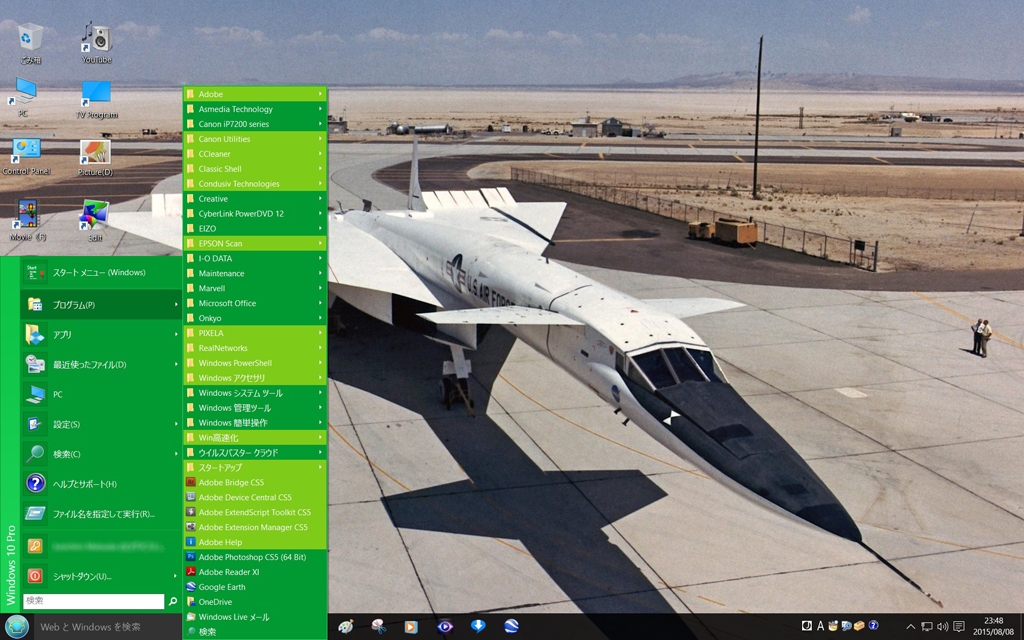Open the Picture (D) desktop shortcut
The image size is (1024, 640).
click(x=95, y=157)
